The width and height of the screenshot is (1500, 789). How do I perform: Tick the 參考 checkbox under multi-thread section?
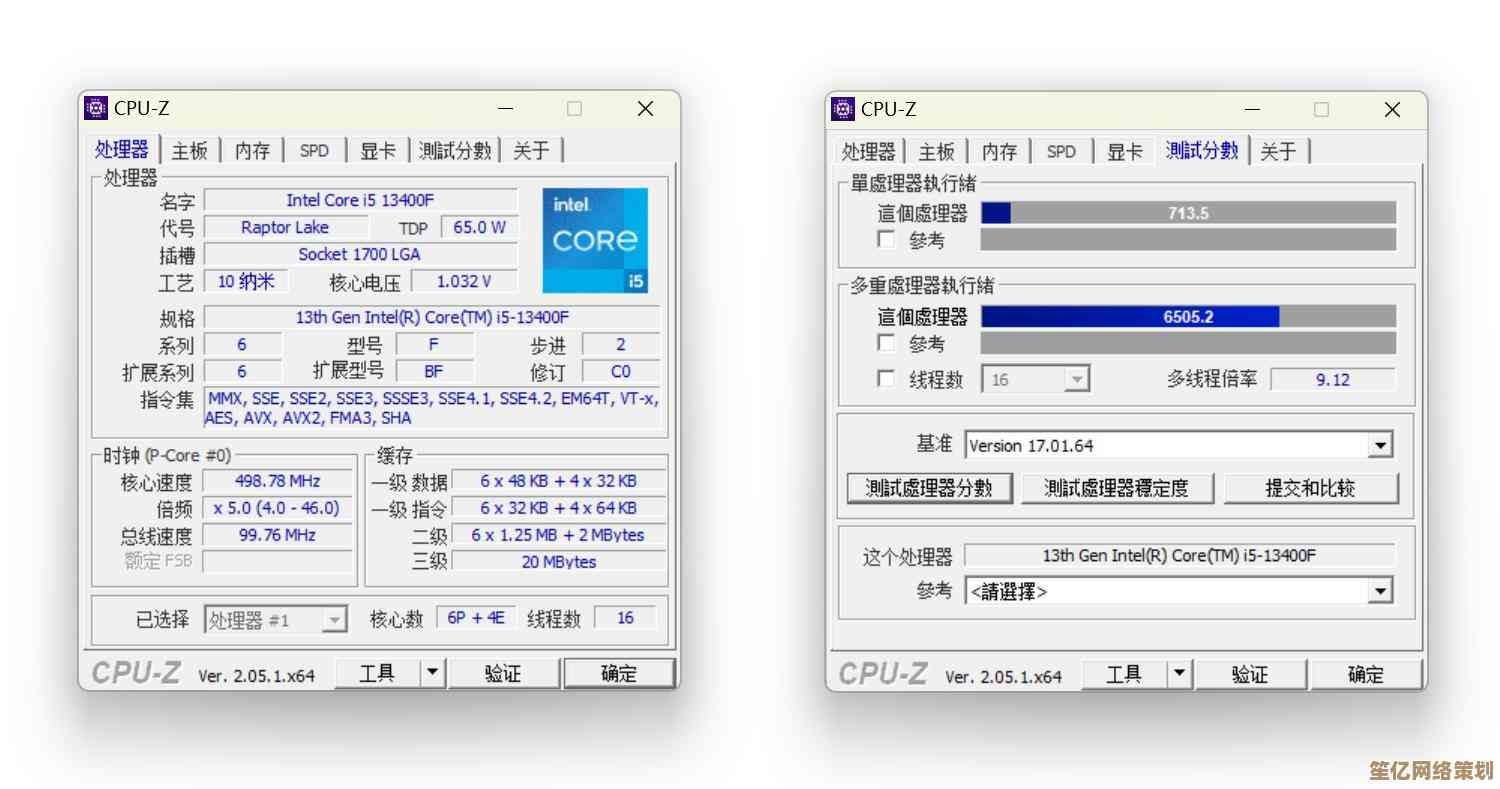[886, 343]
